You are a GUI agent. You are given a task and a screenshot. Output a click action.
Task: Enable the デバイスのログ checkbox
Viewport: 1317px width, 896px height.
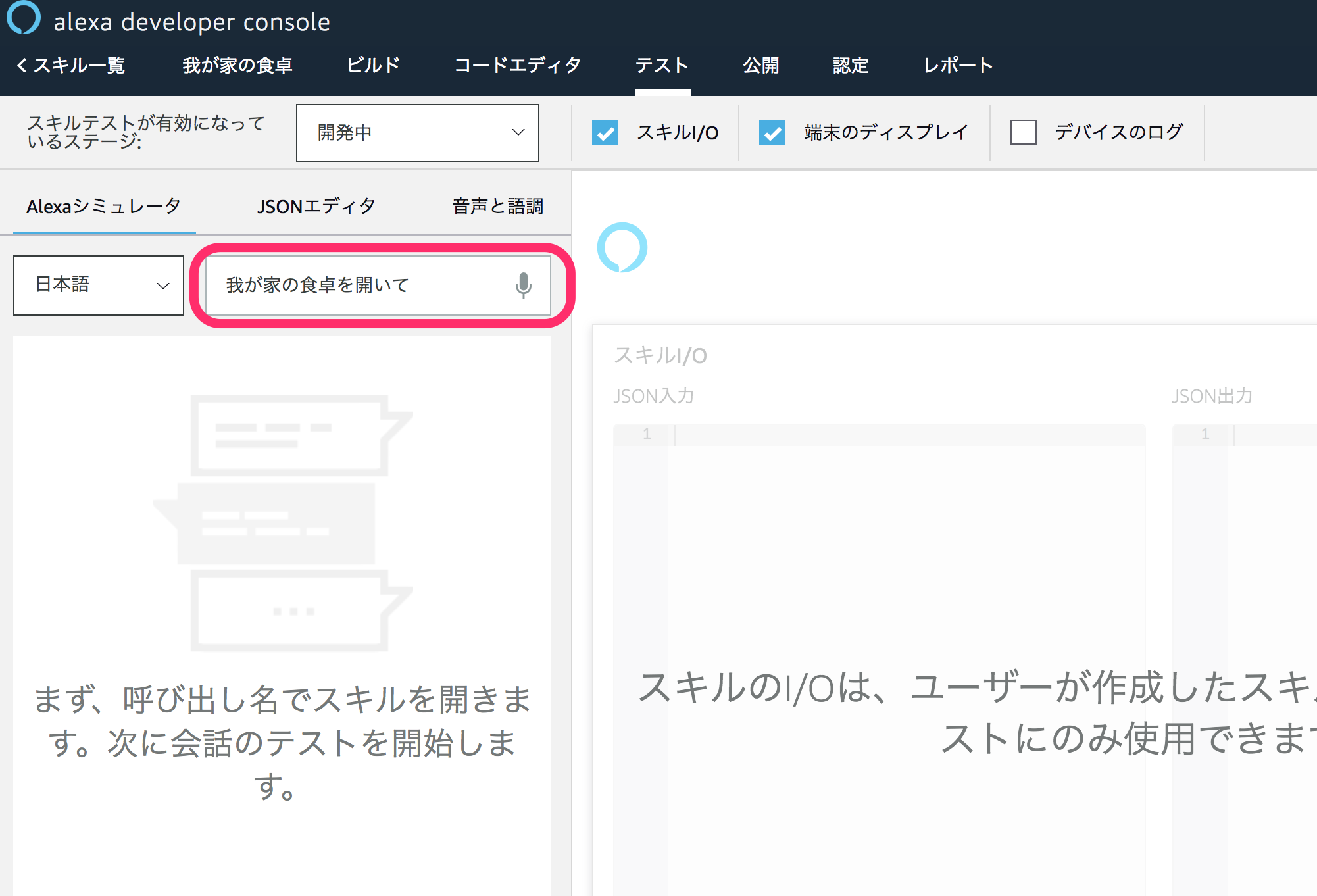click(x=1023, y=132)
